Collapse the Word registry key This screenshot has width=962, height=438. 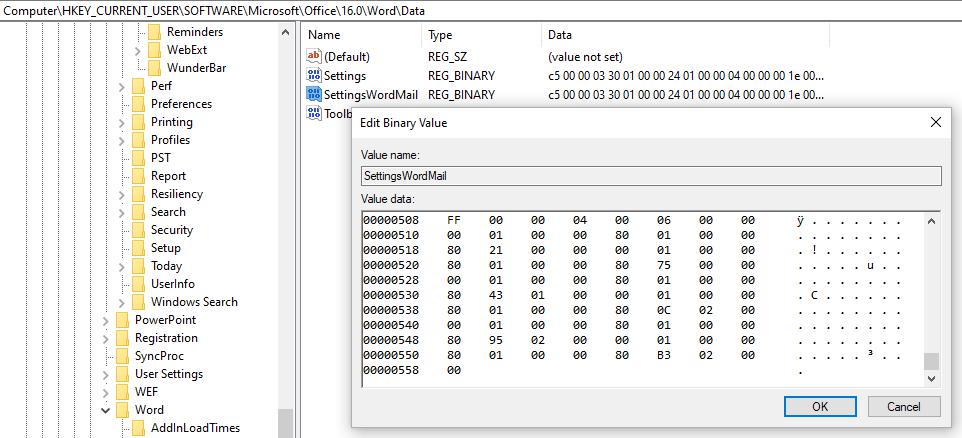pyautogui.click(x=106, y=410)
